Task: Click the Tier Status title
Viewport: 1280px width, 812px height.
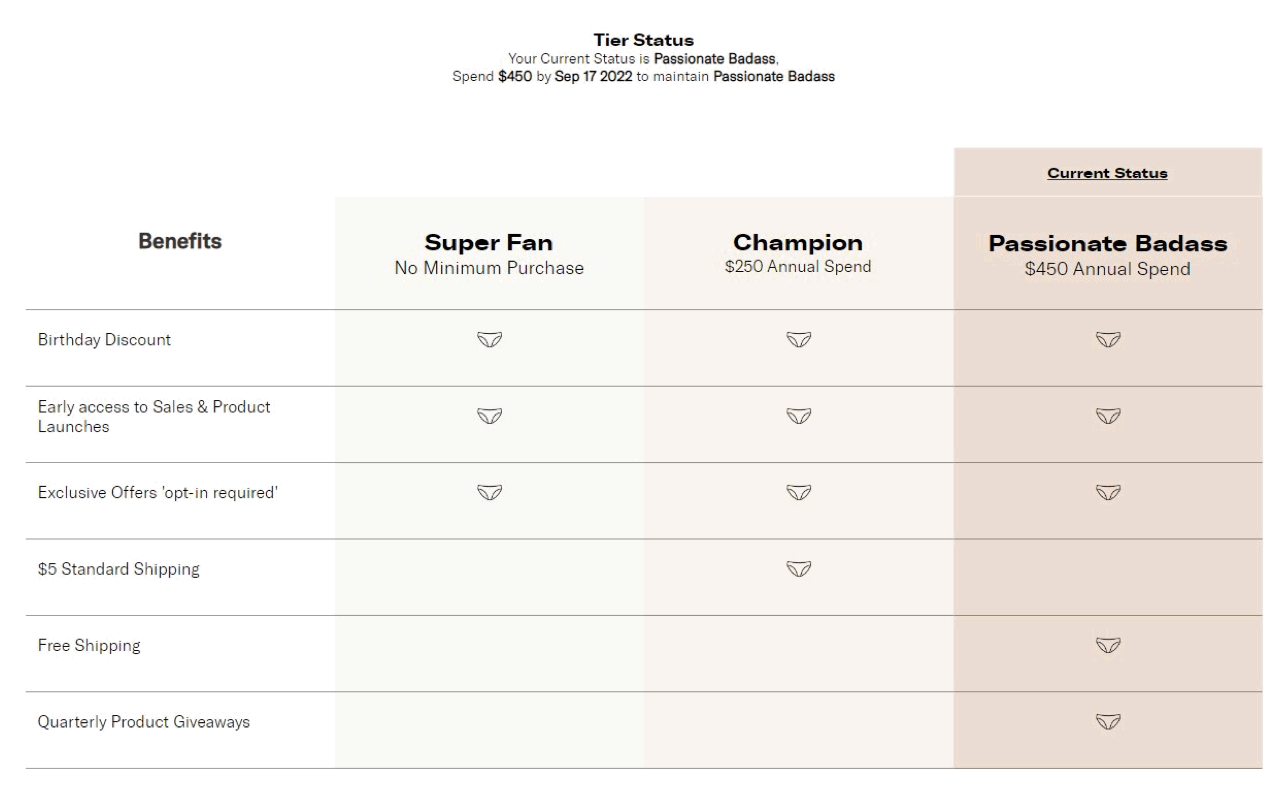Action: (x=643, y=41)
